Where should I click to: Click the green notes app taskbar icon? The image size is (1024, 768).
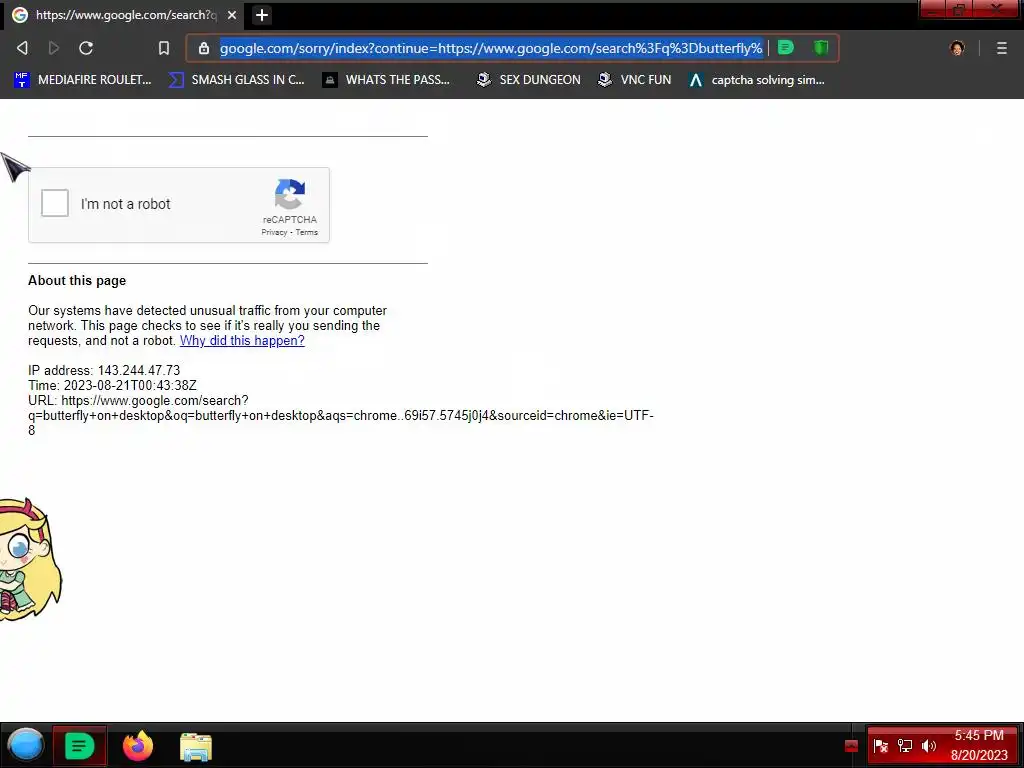pos(80,745)
